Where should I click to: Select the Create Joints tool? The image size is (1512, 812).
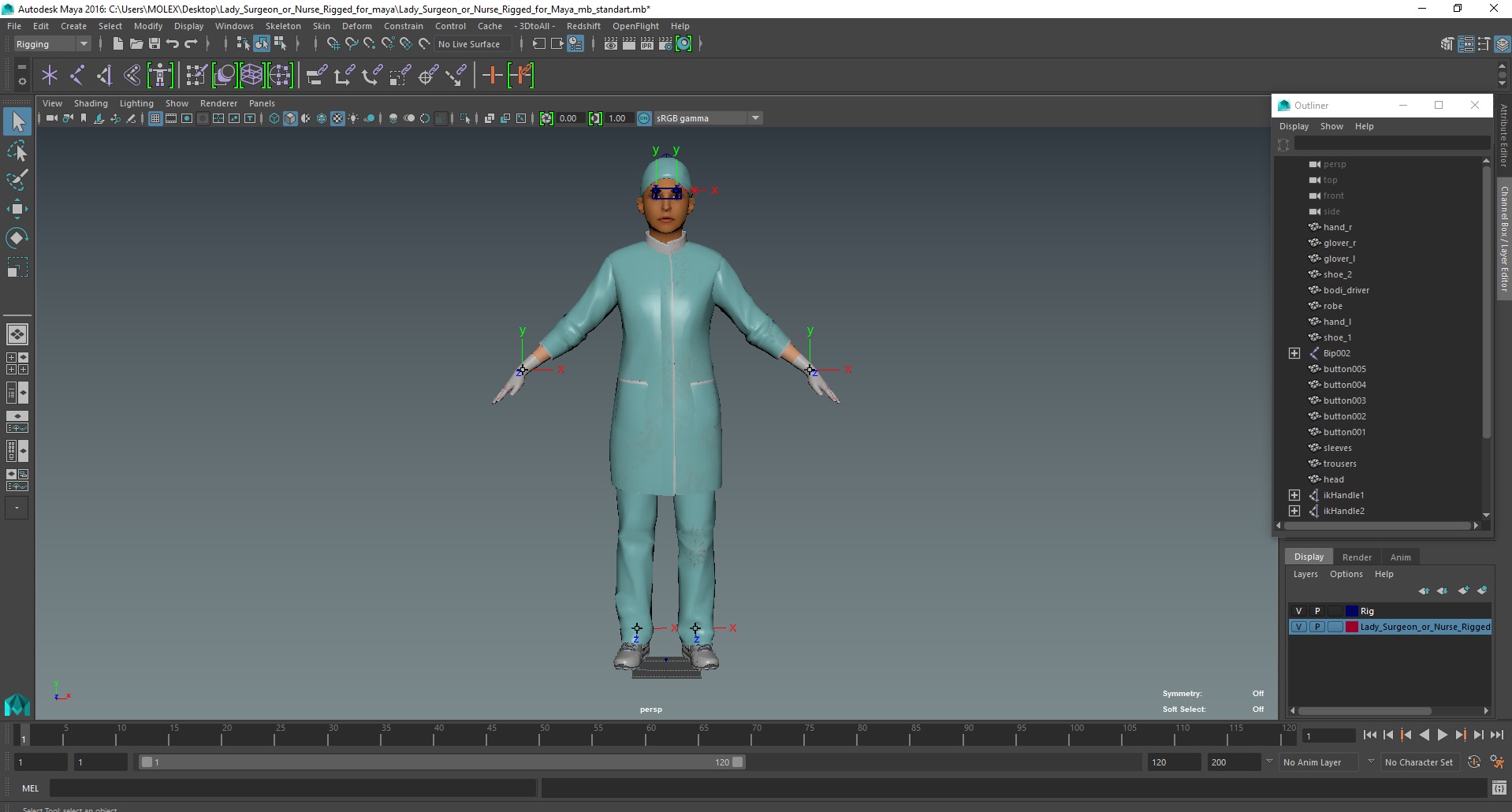(77, 76)
